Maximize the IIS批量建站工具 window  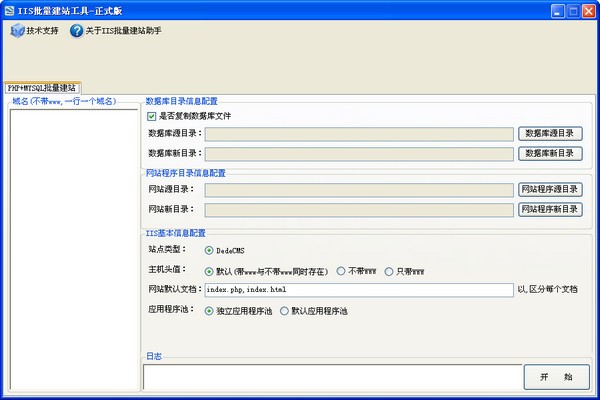[573, 11]
